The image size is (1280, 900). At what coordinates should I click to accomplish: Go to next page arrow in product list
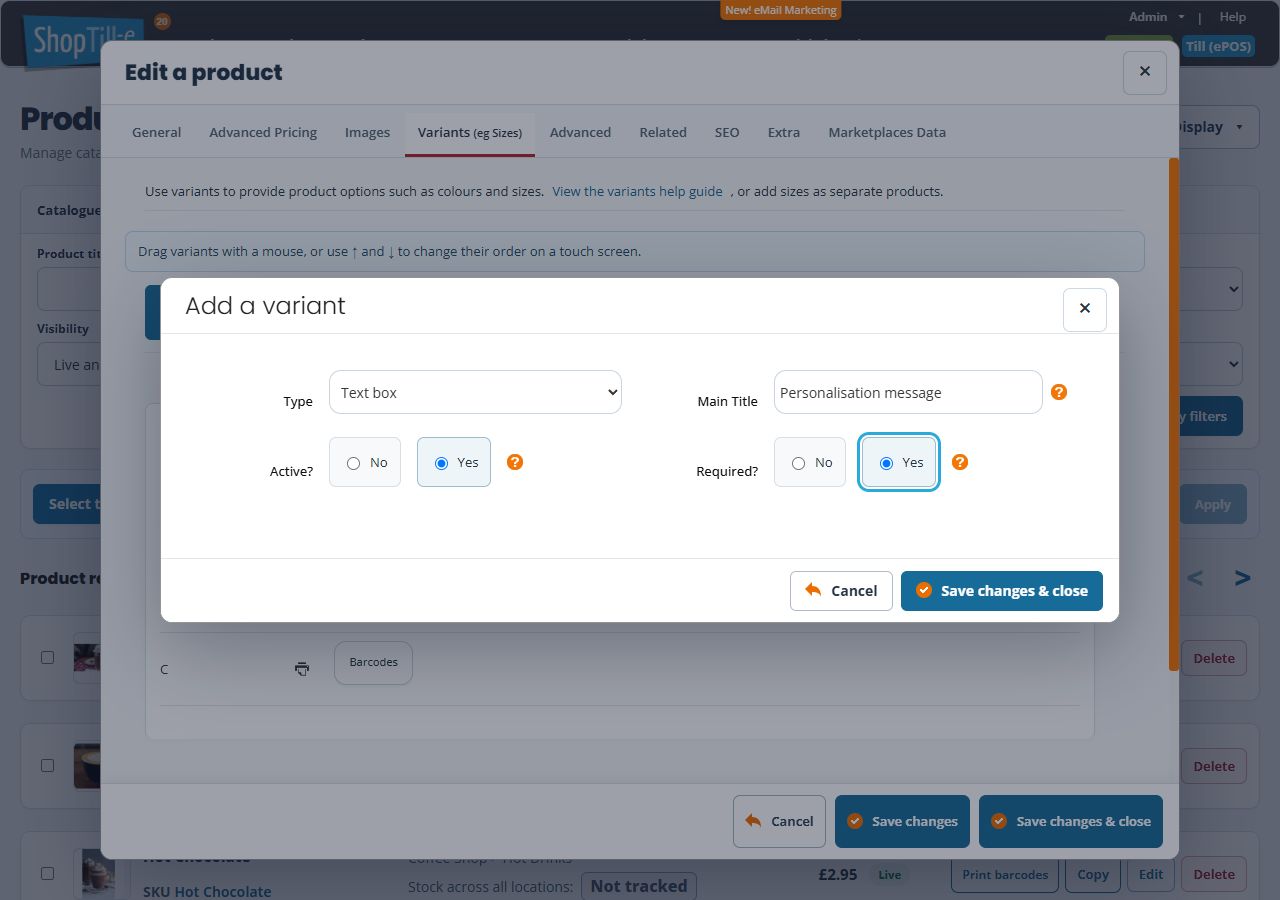[1242, 578]
